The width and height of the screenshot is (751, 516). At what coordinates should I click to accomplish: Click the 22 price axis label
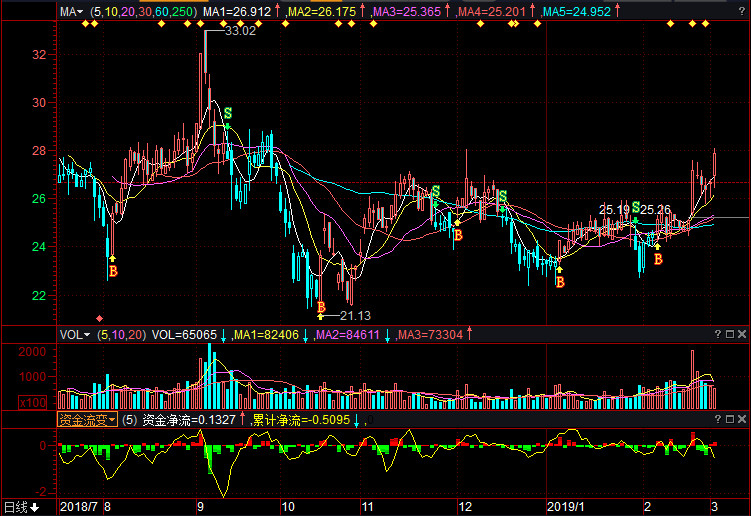click(39, 296)
